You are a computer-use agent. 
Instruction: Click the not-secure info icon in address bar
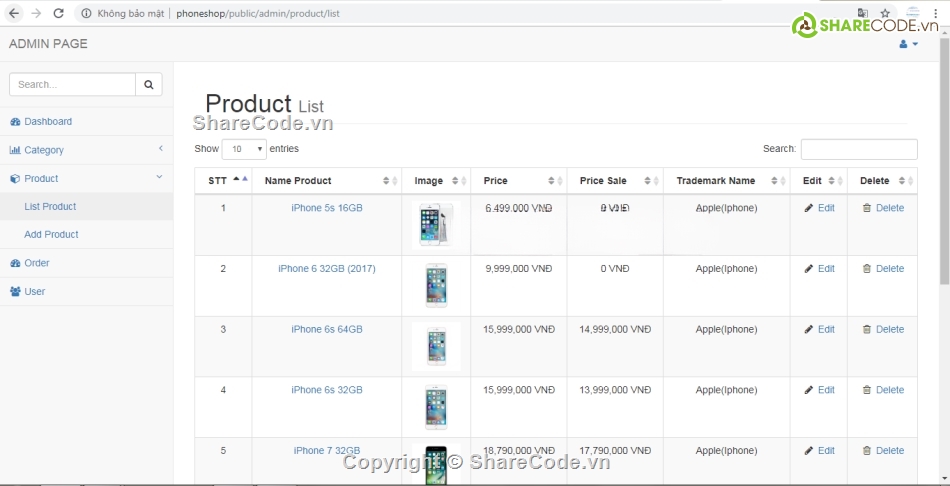[87, 13]
